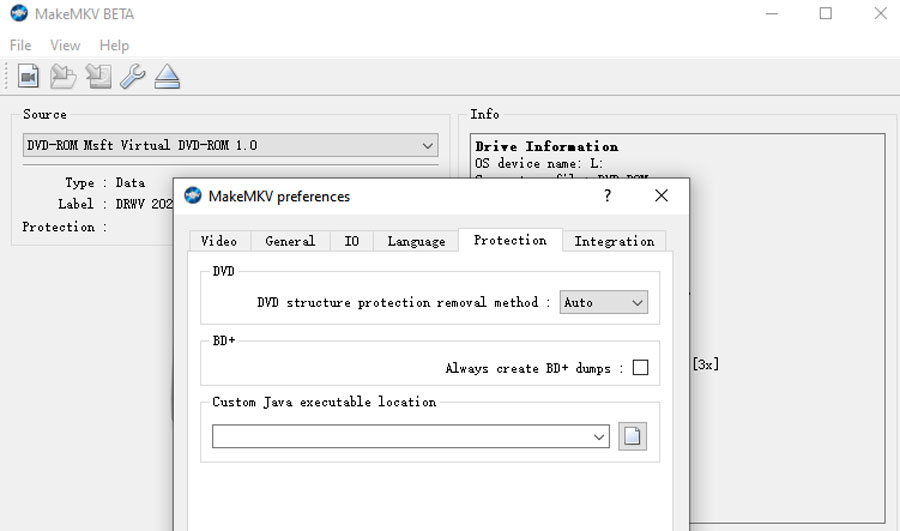900x531 pixels.
Task: Click the [3x] text in Info panel
Action: pyautogui.click(x=705, y=364)
